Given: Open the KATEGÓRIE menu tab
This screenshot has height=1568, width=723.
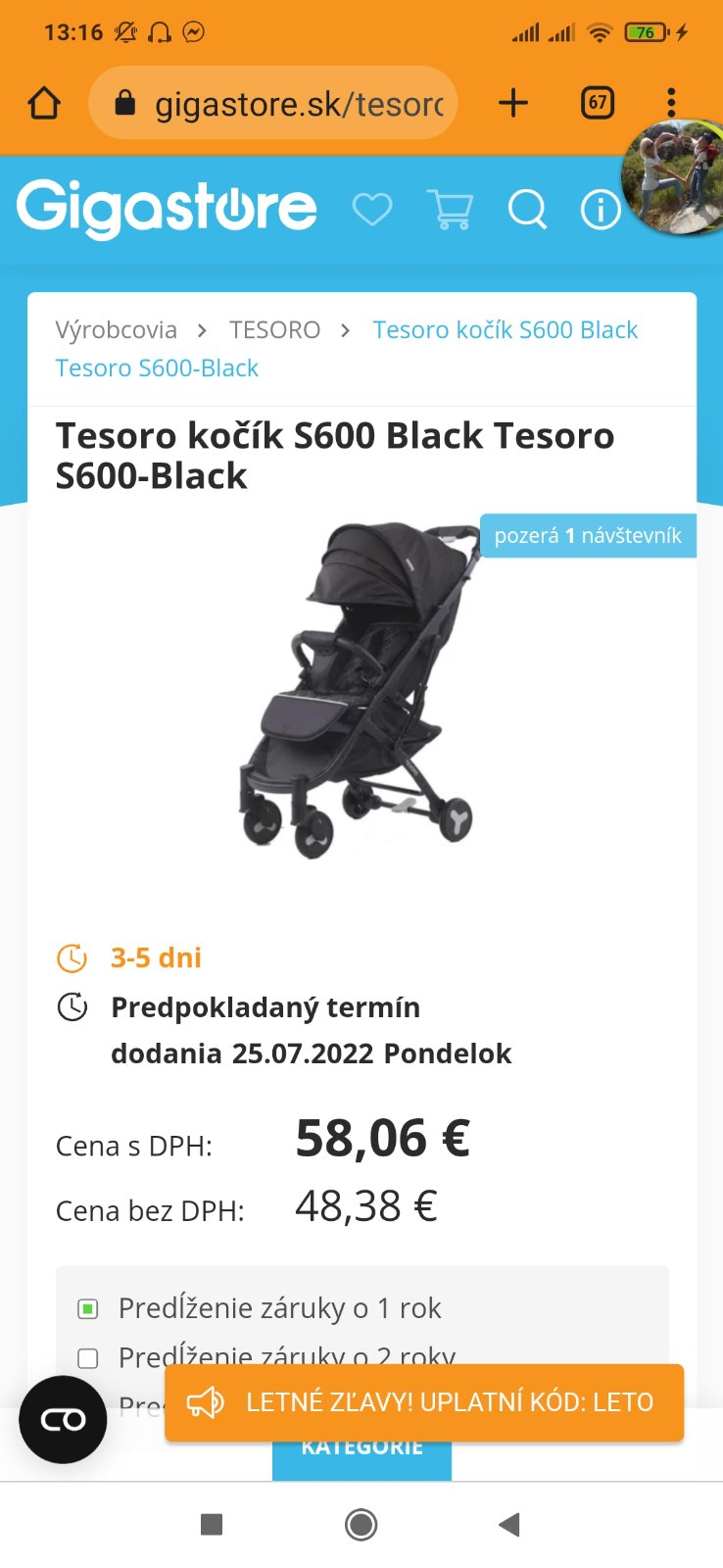Looking at the screenshot, I should tap(361, 1452).
